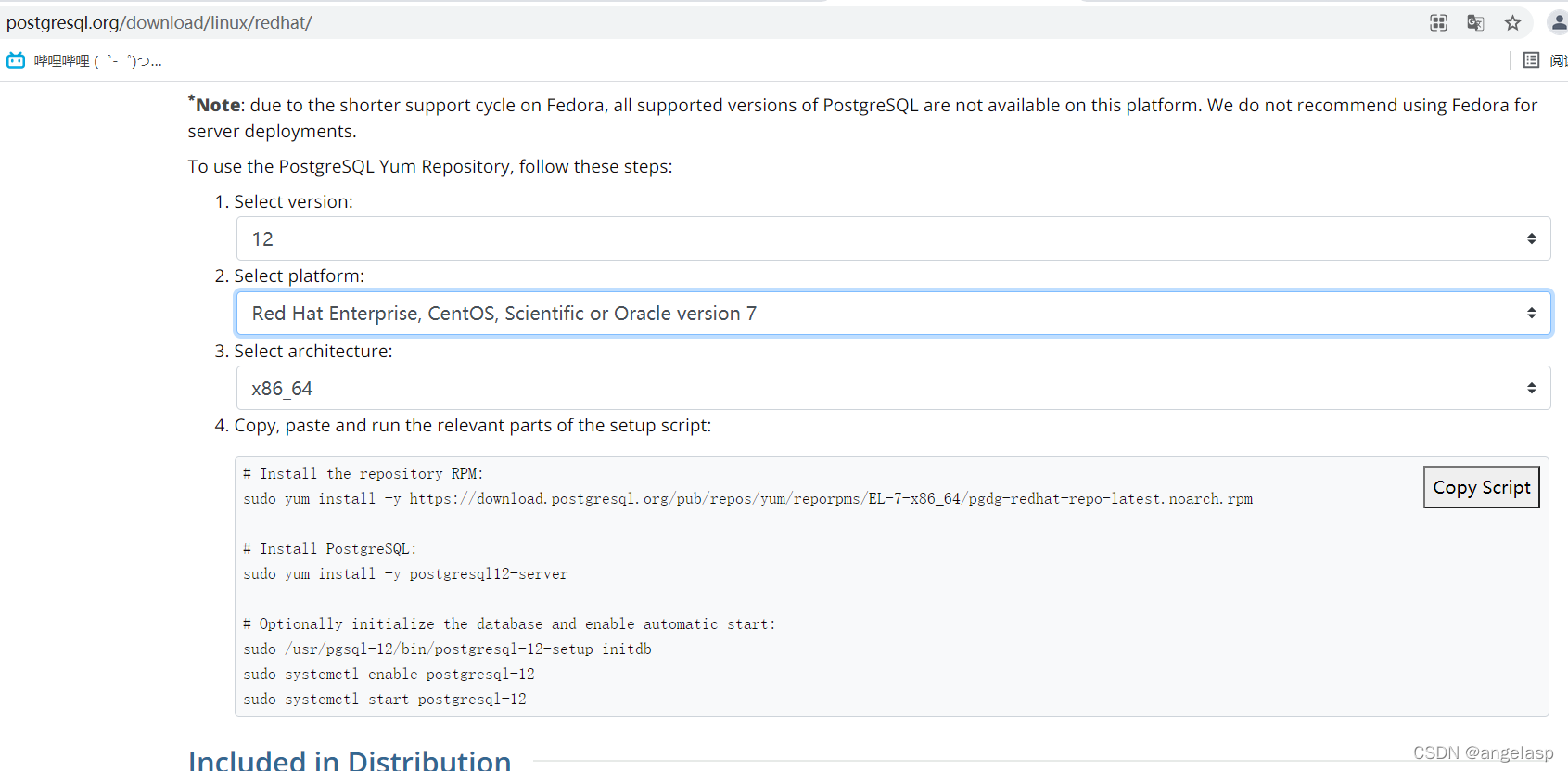Image resolution: width=1568 pixels, height=771 pixels.
Task: Click the Included in Distribution heading
Action: tap(350, 760)
